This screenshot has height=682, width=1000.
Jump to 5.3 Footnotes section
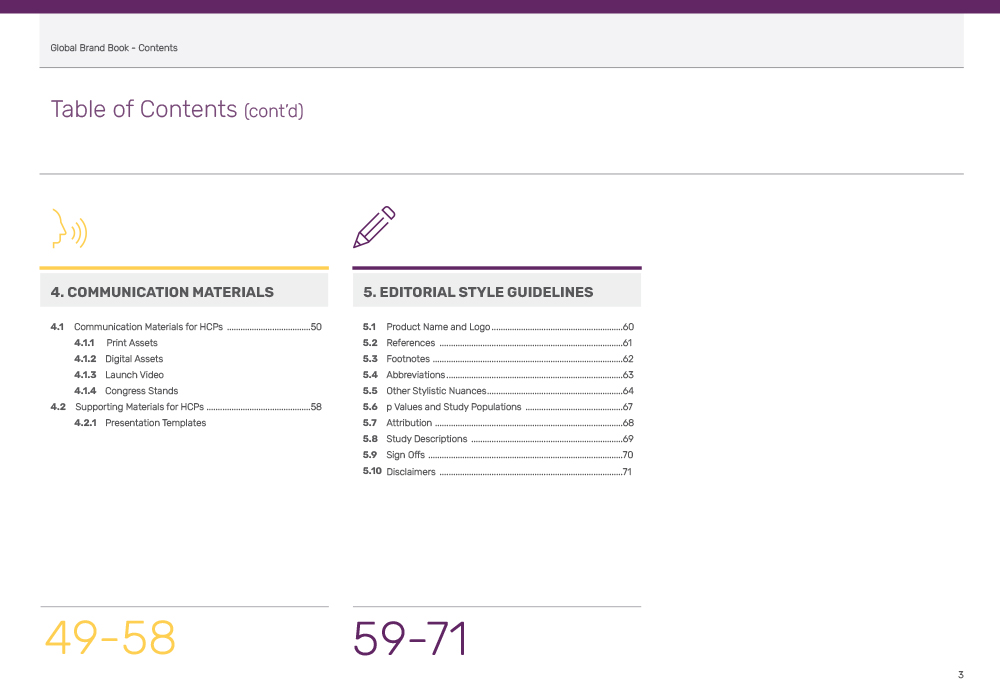click(408, 359)
